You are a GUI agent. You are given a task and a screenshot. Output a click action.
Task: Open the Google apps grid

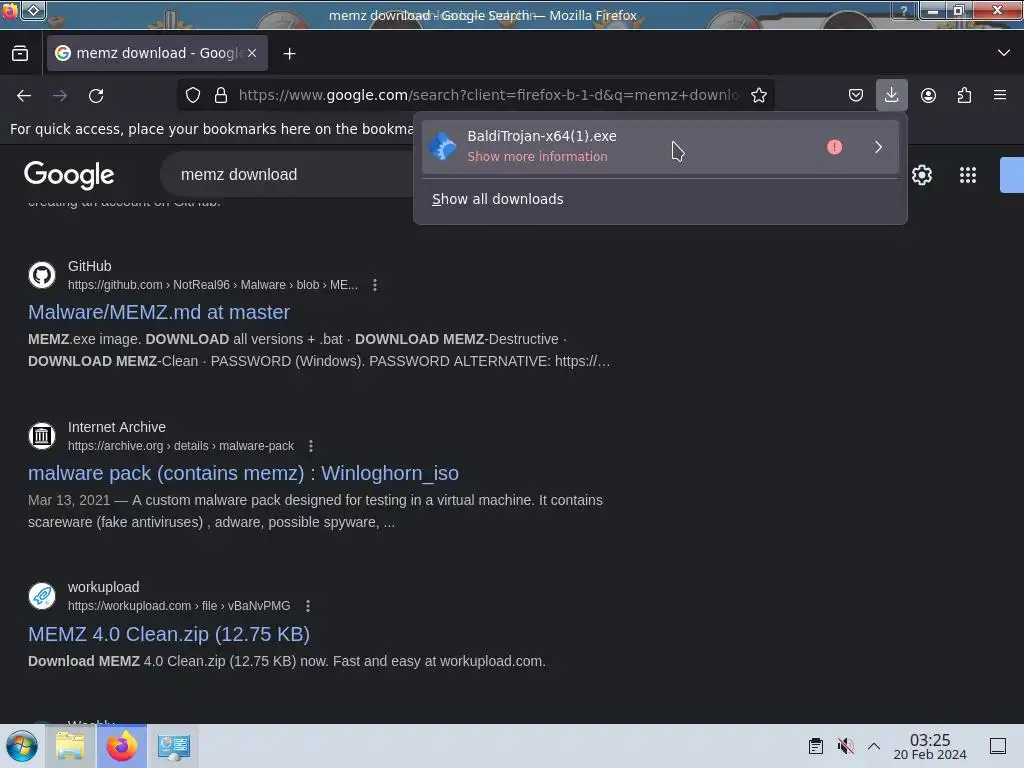click(x=967, y=175)
